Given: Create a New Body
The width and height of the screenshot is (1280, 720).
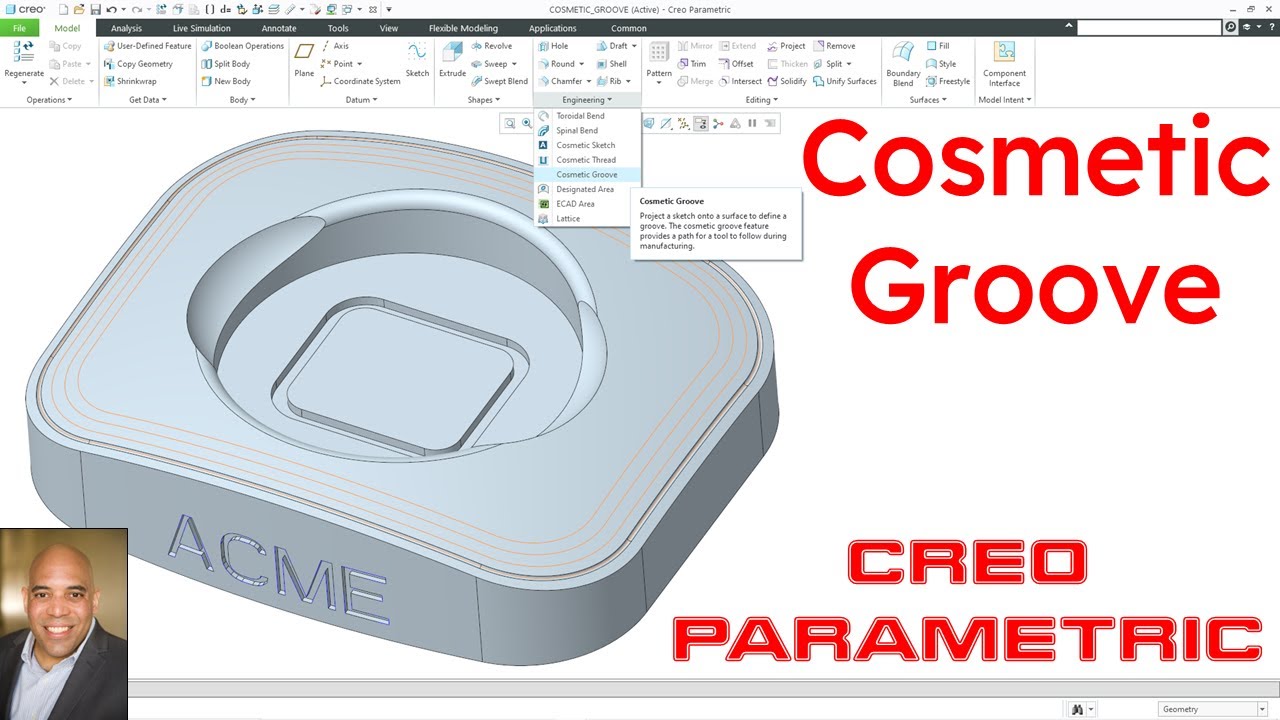Looking at the screenshot, I should (225, 81).
